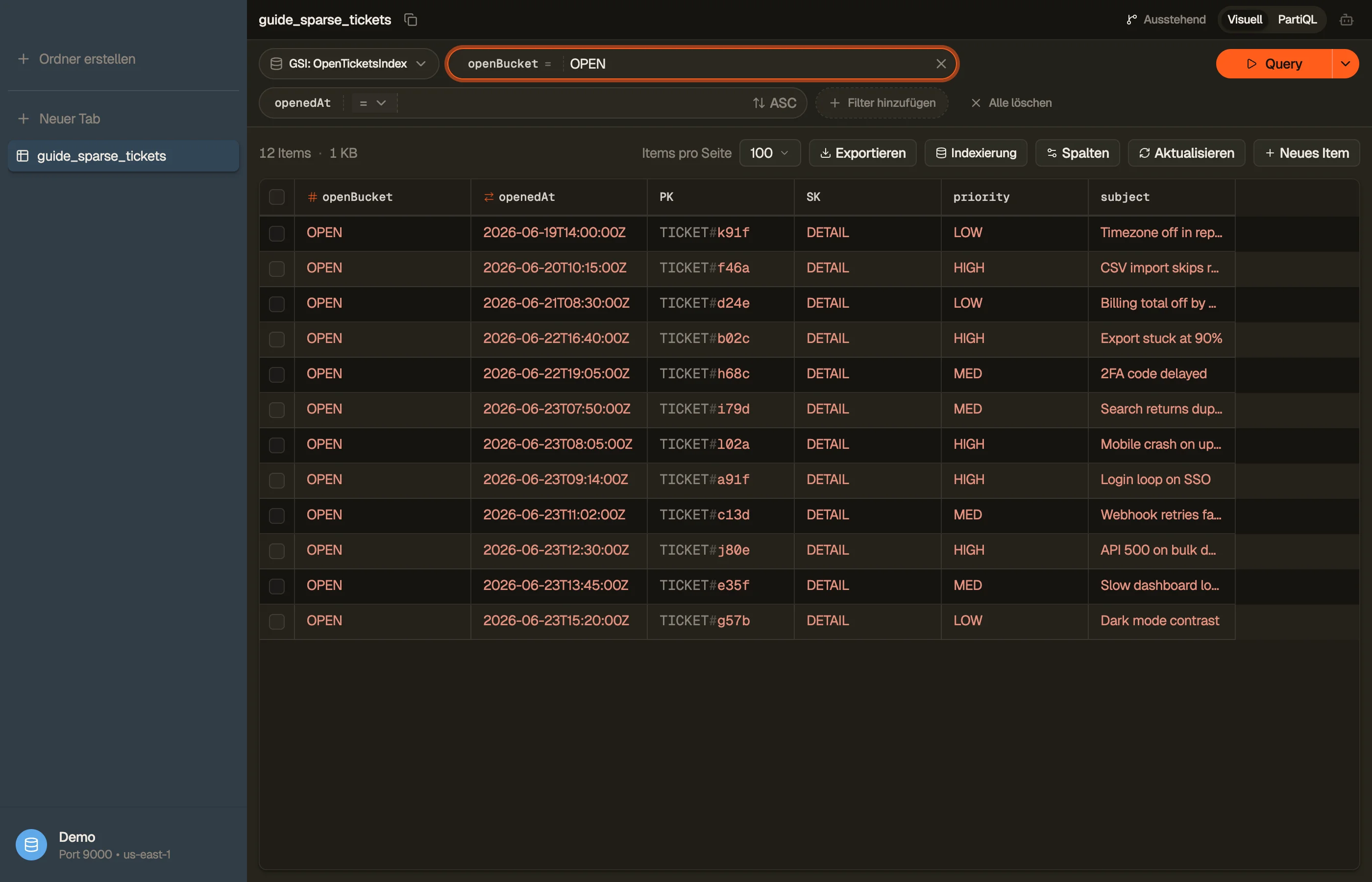Export items with Exportieren
This screenshot has width=1372, height=882.
862,153
